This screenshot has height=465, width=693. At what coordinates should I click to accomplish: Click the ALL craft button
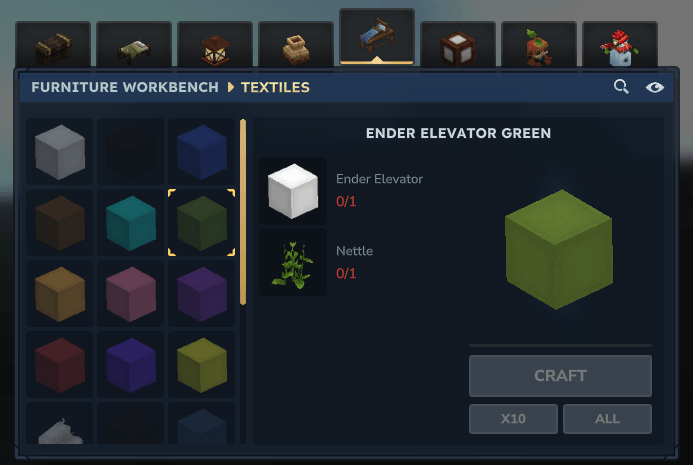607,419
